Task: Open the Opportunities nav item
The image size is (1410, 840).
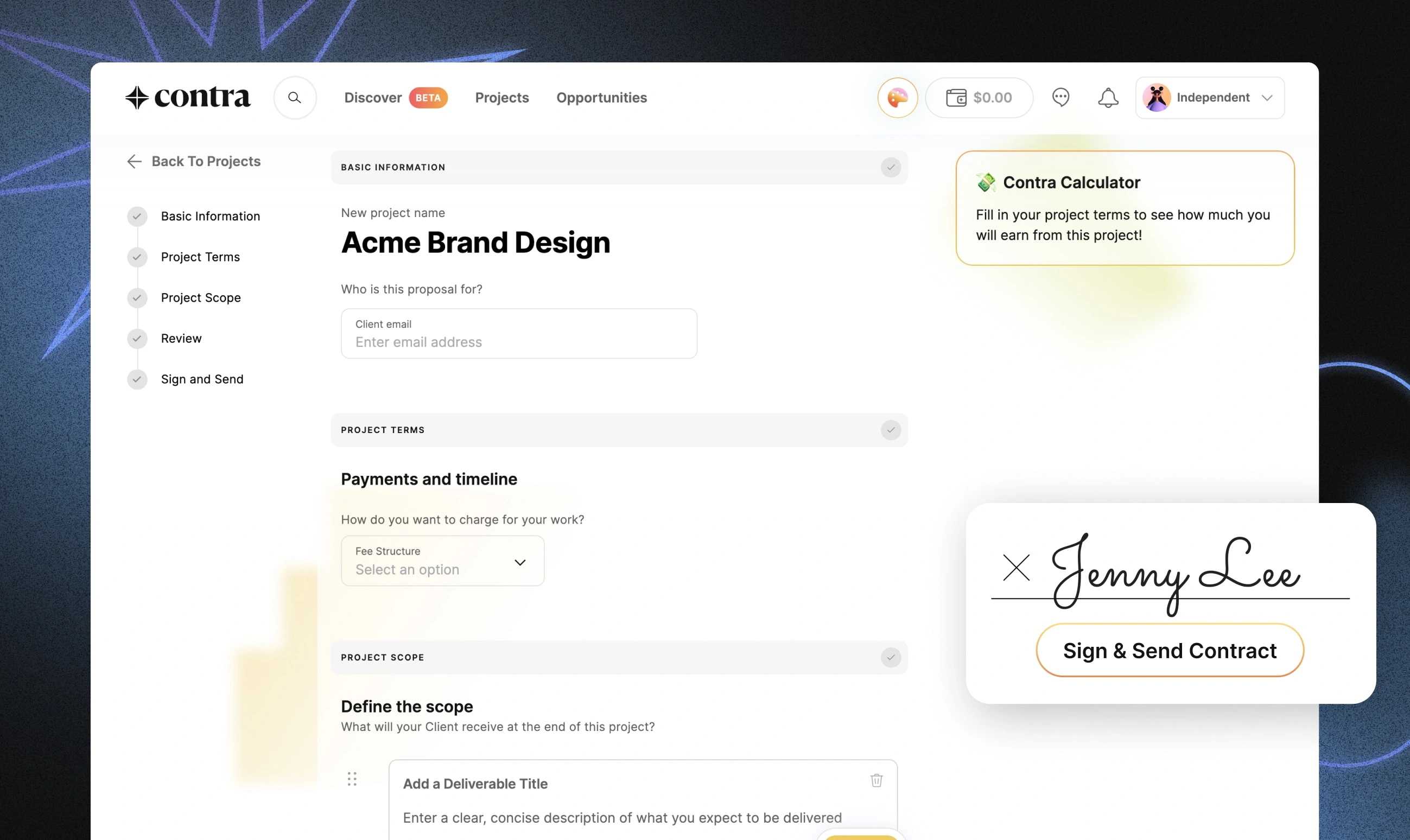Action: (601, 97)
